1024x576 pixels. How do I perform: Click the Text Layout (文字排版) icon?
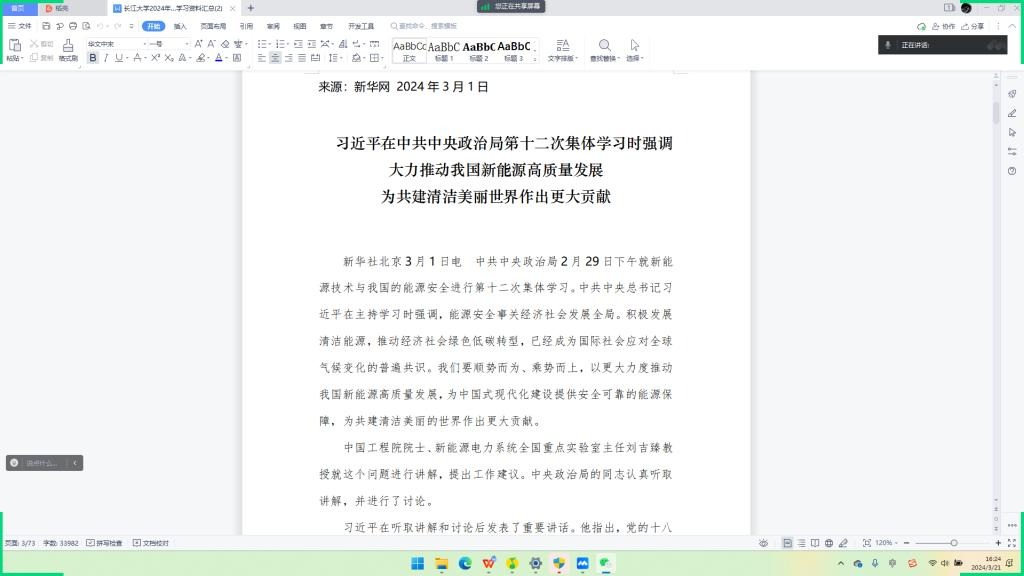point(562,46)
